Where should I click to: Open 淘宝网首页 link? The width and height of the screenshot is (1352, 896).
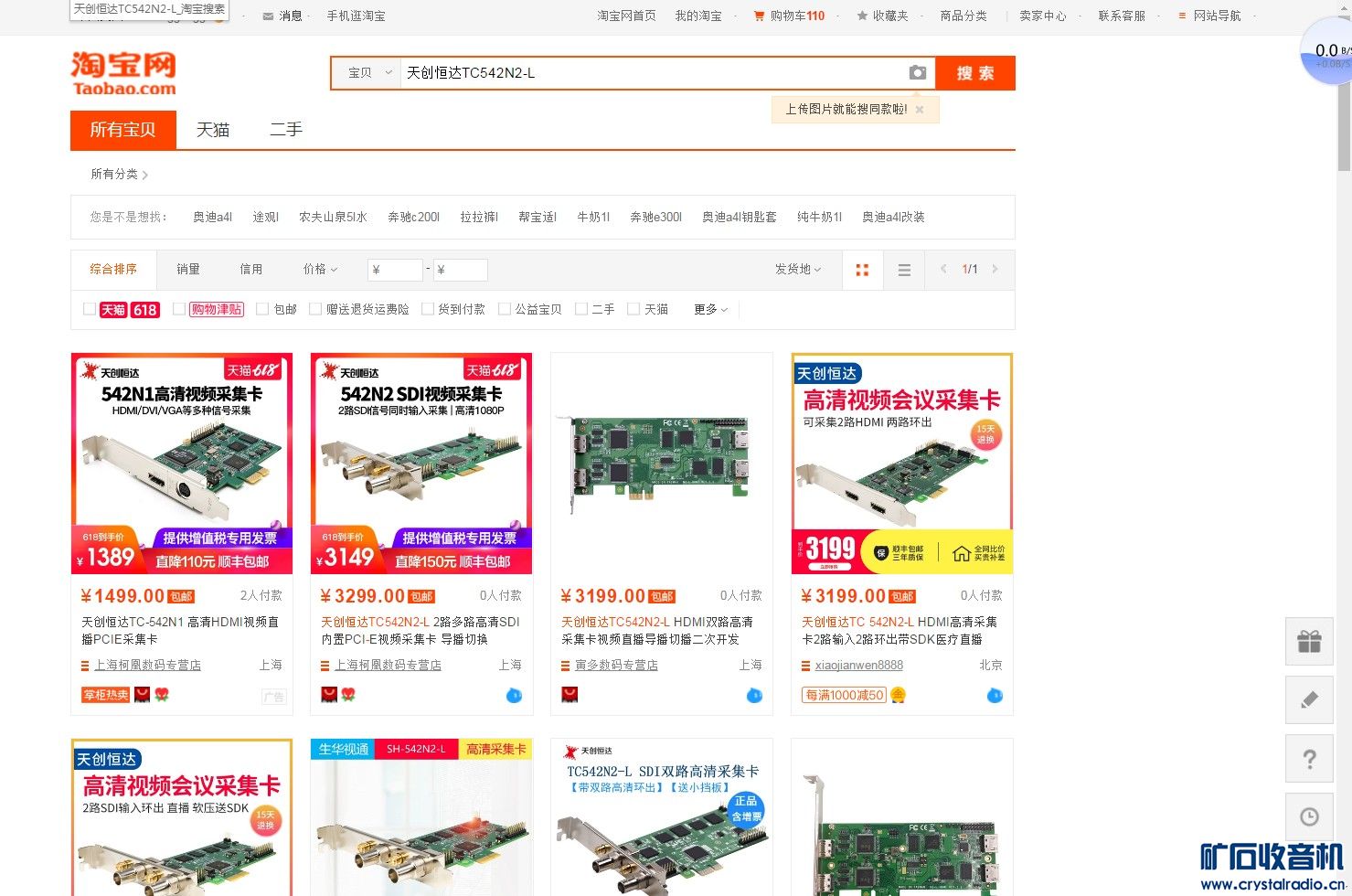[x=627, y=16]
